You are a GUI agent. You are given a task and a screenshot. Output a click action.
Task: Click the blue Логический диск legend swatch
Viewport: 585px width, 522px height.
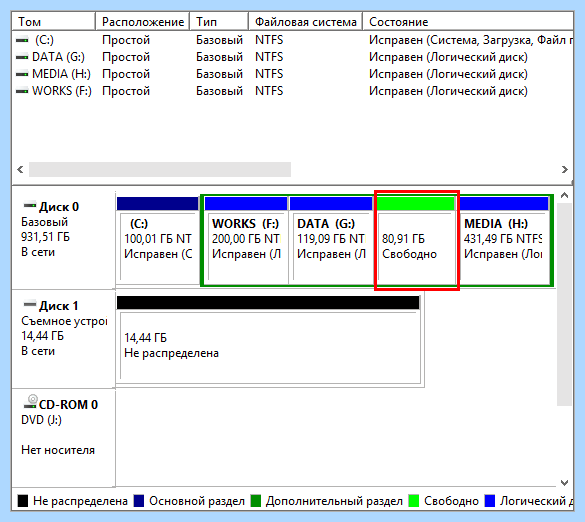point(489,501)
